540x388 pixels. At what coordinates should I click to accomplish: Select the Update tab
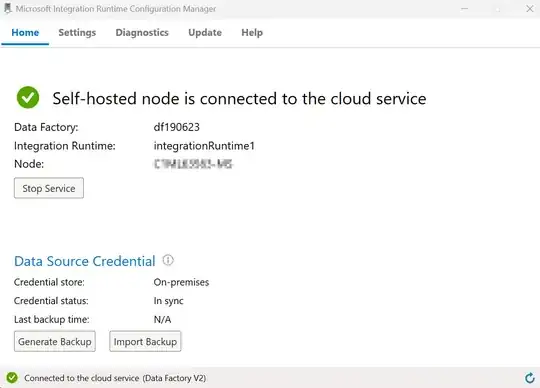coord(205,32)
